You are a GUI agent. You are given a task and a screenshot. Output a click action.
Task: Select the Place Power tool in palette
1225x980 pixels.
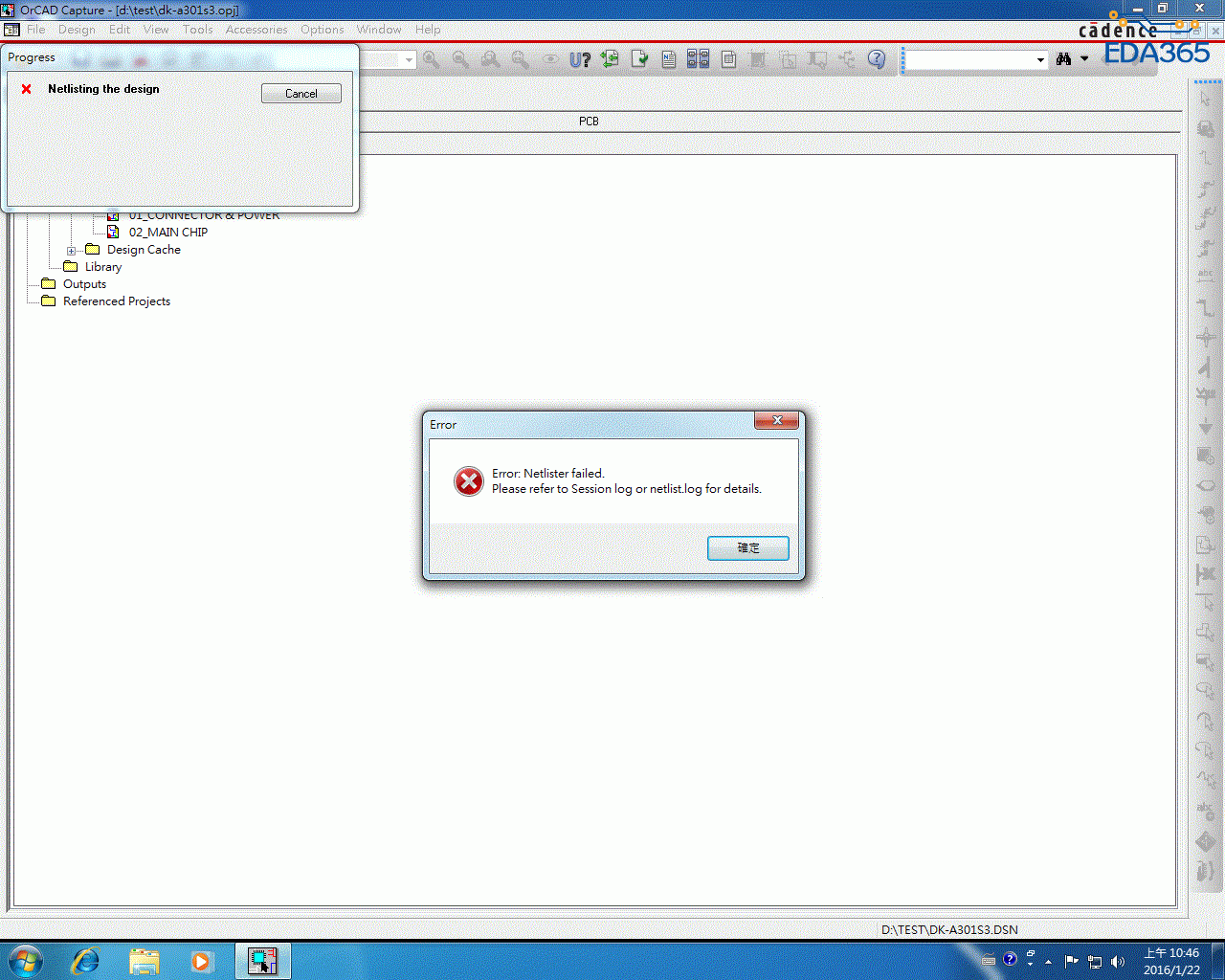(1206, 396)
